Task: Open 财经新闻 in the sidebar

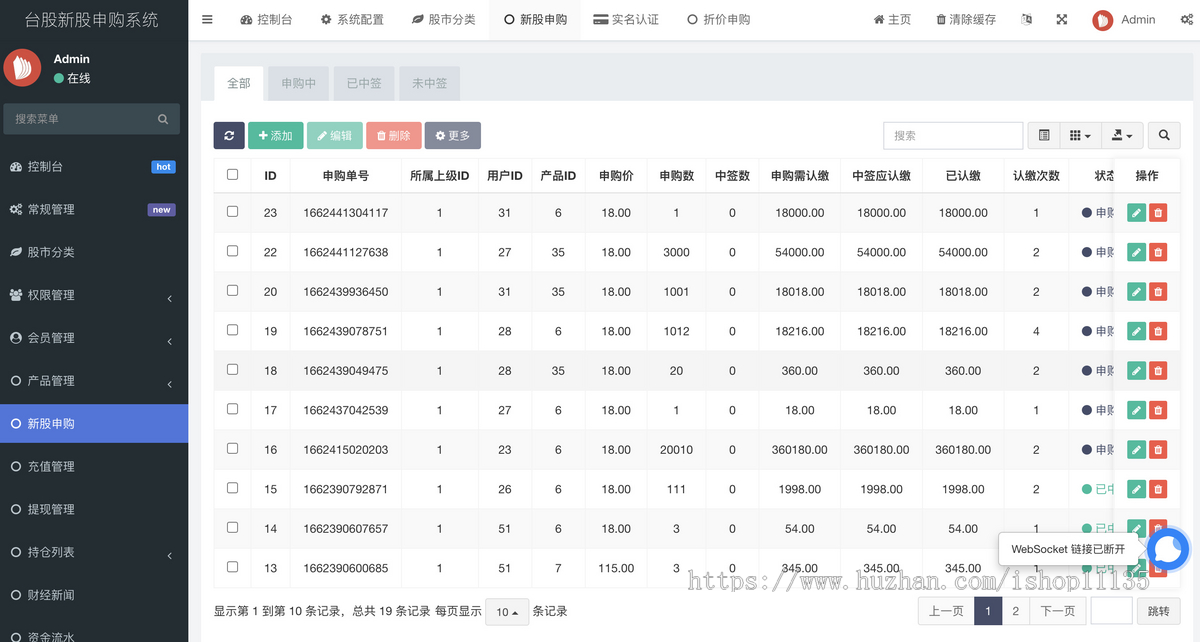Action: 94,595
